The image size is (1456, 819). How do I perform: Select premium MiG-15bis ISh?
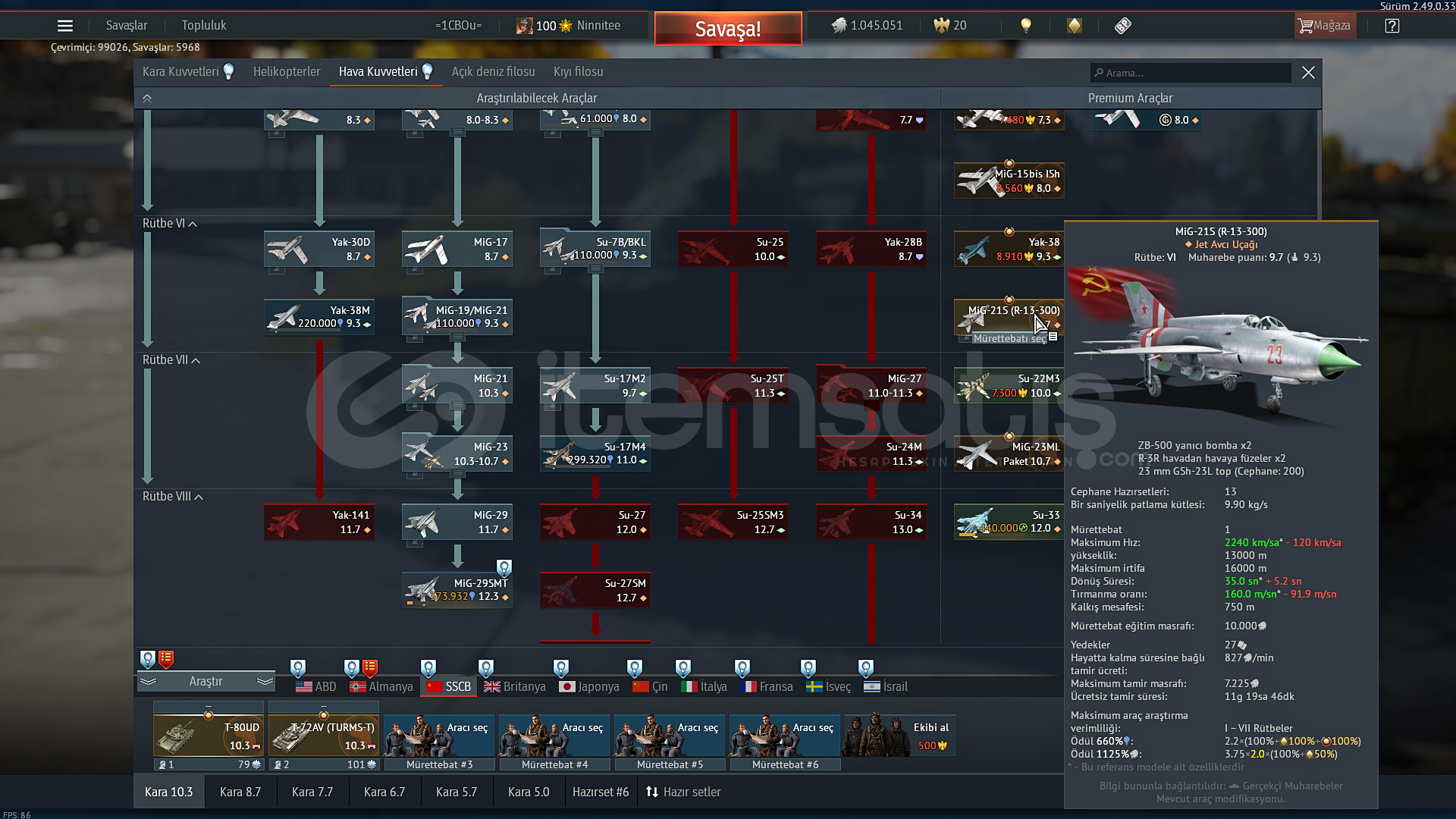click(x=1009, y=181)
